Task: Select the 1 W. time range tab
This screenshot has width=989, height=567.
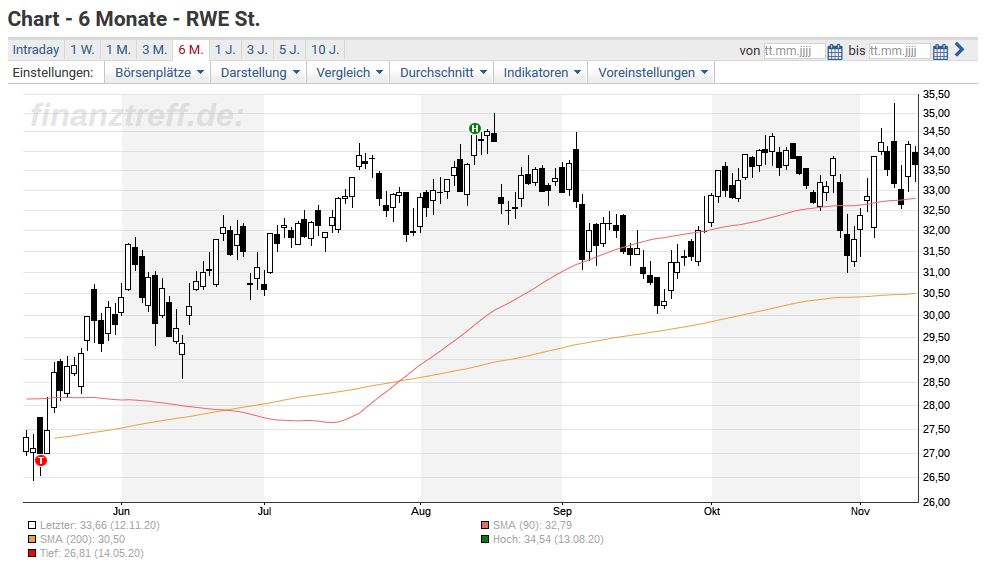Action: (x=83, y=50)
